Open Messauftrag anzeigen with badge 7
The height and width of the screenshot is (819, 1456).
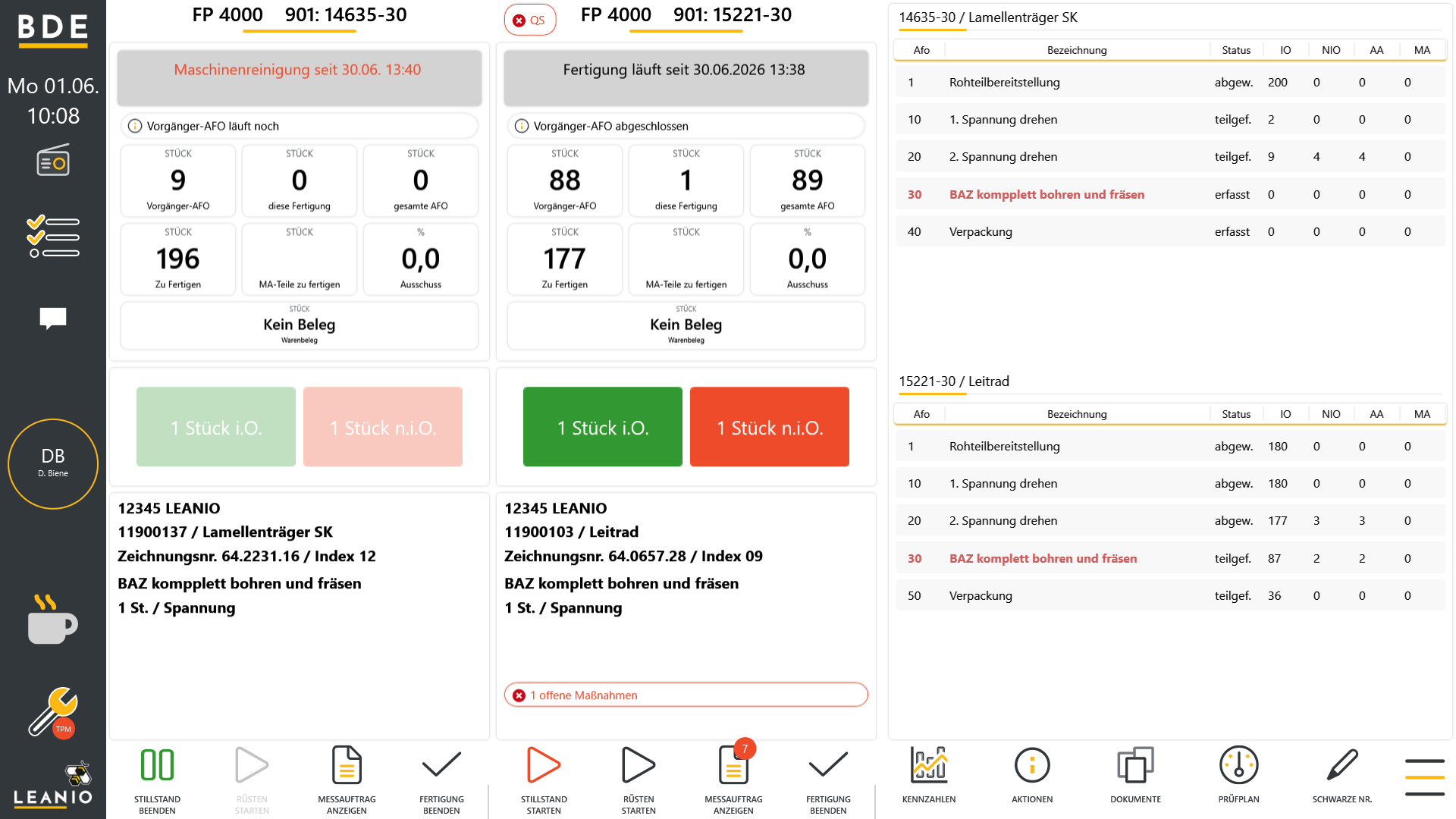click(733, 780)
